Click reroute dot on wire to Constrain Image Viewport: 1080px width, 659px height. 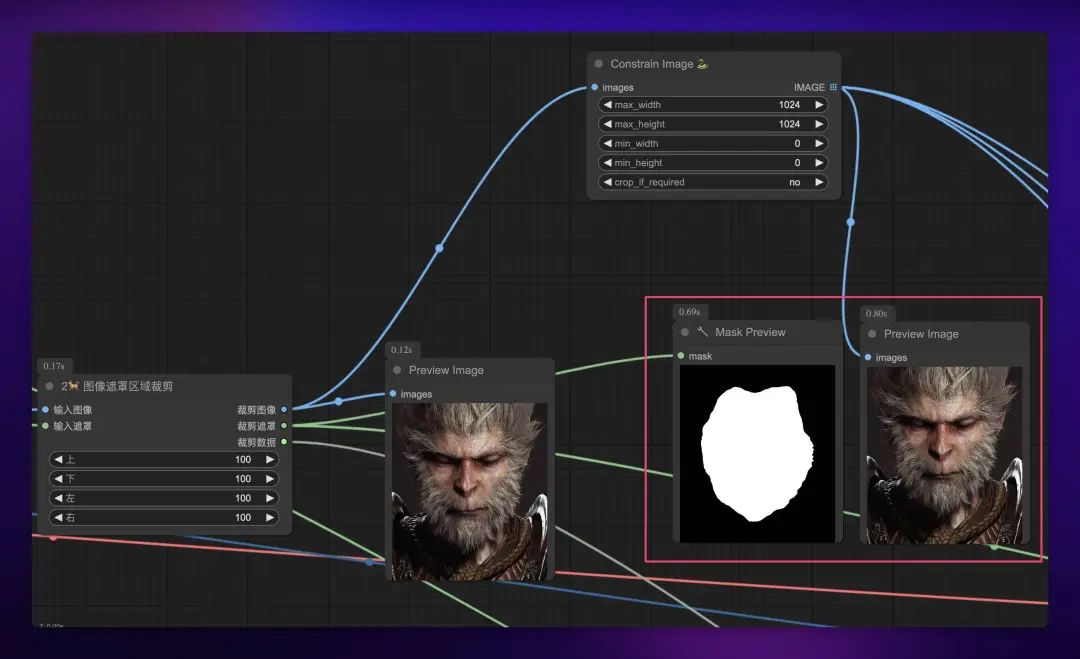pos(439,247)
